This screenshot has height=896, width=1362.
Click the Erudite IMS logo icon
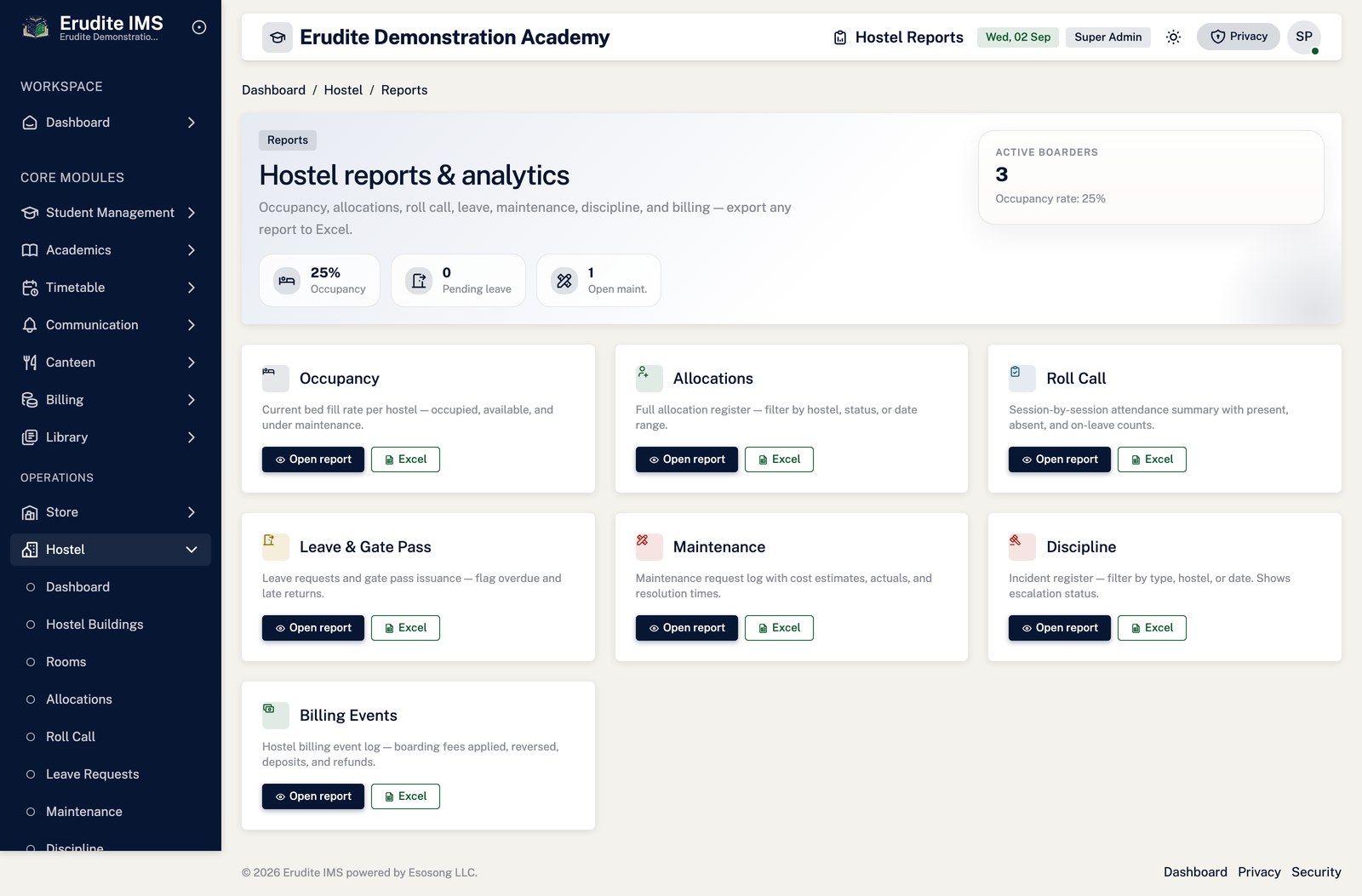pyautogui.click(x=35, y=27)
